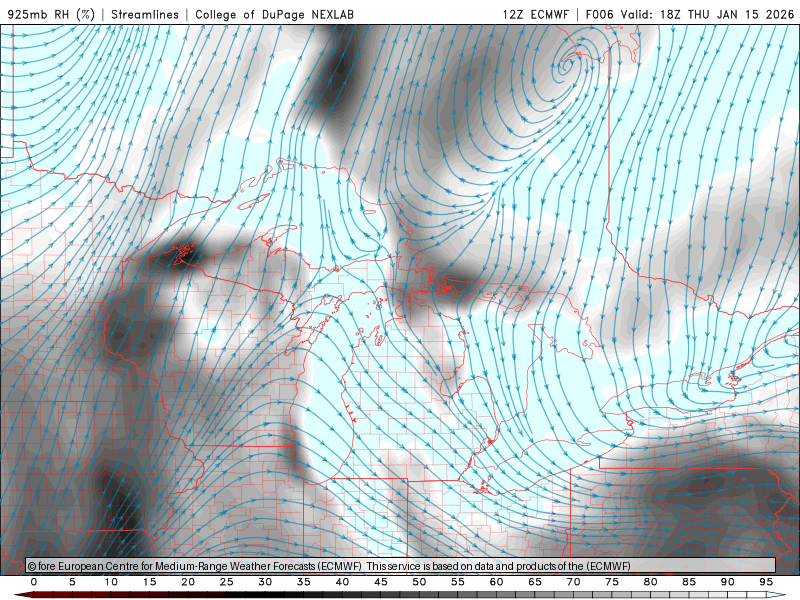
Task: Click 'College of DuPage NEXLAB' header text
Action: click(274, 14)
